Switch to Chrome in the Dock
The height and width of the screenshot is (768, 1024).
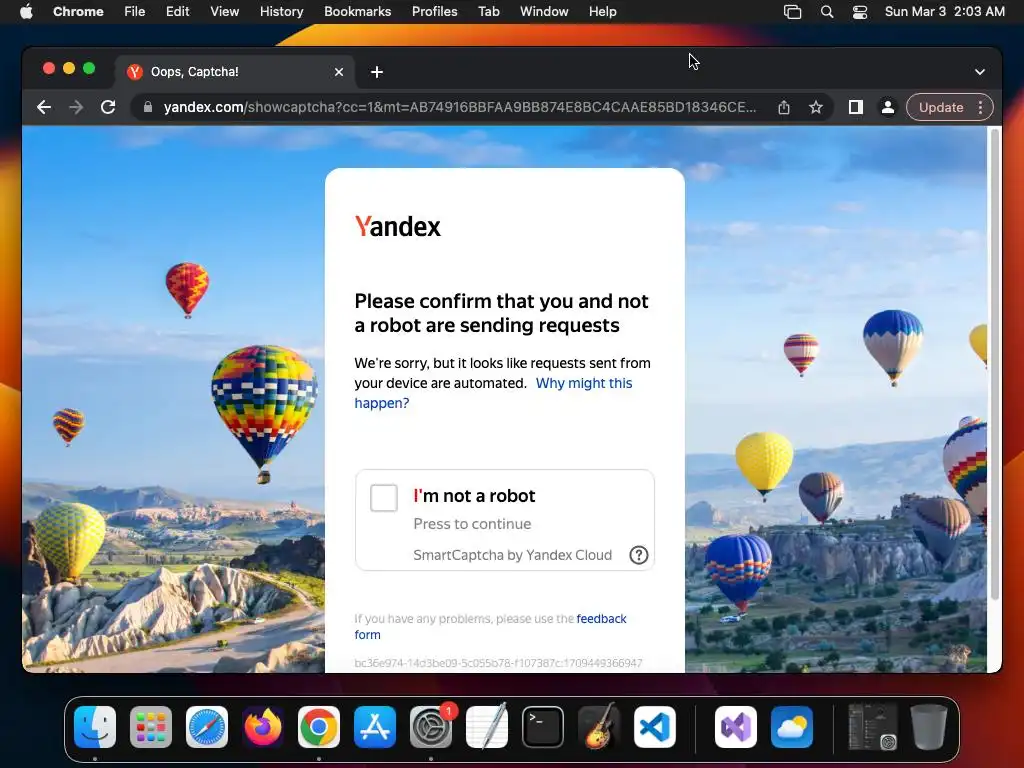(x=319, y=727)
